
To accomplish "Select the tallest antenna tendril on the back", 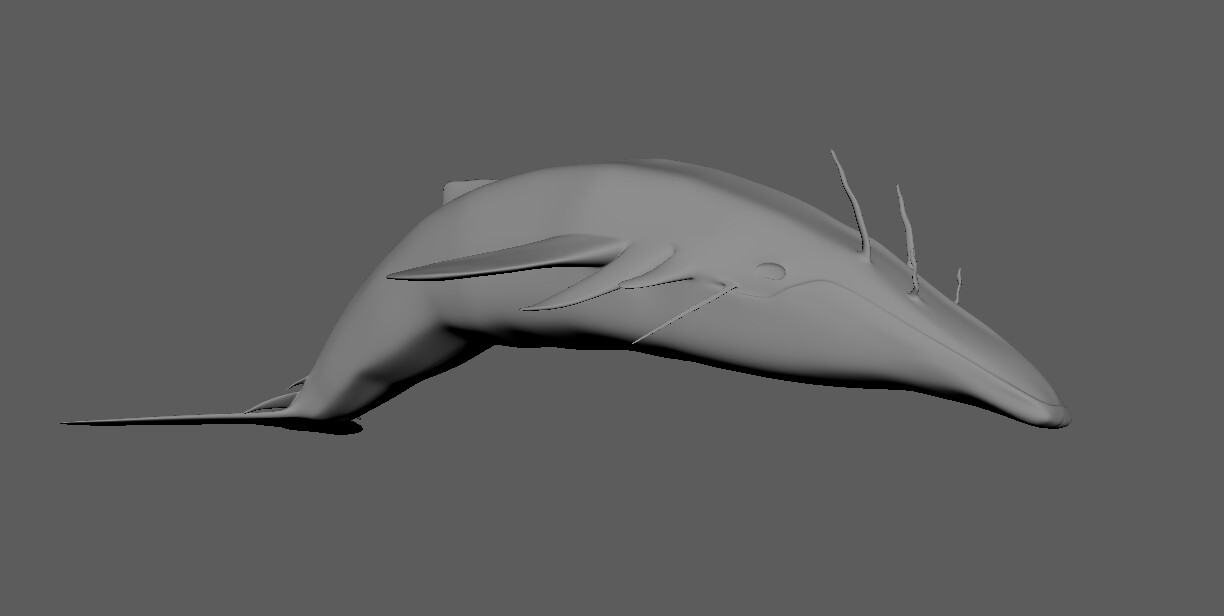I will (845, 200).
